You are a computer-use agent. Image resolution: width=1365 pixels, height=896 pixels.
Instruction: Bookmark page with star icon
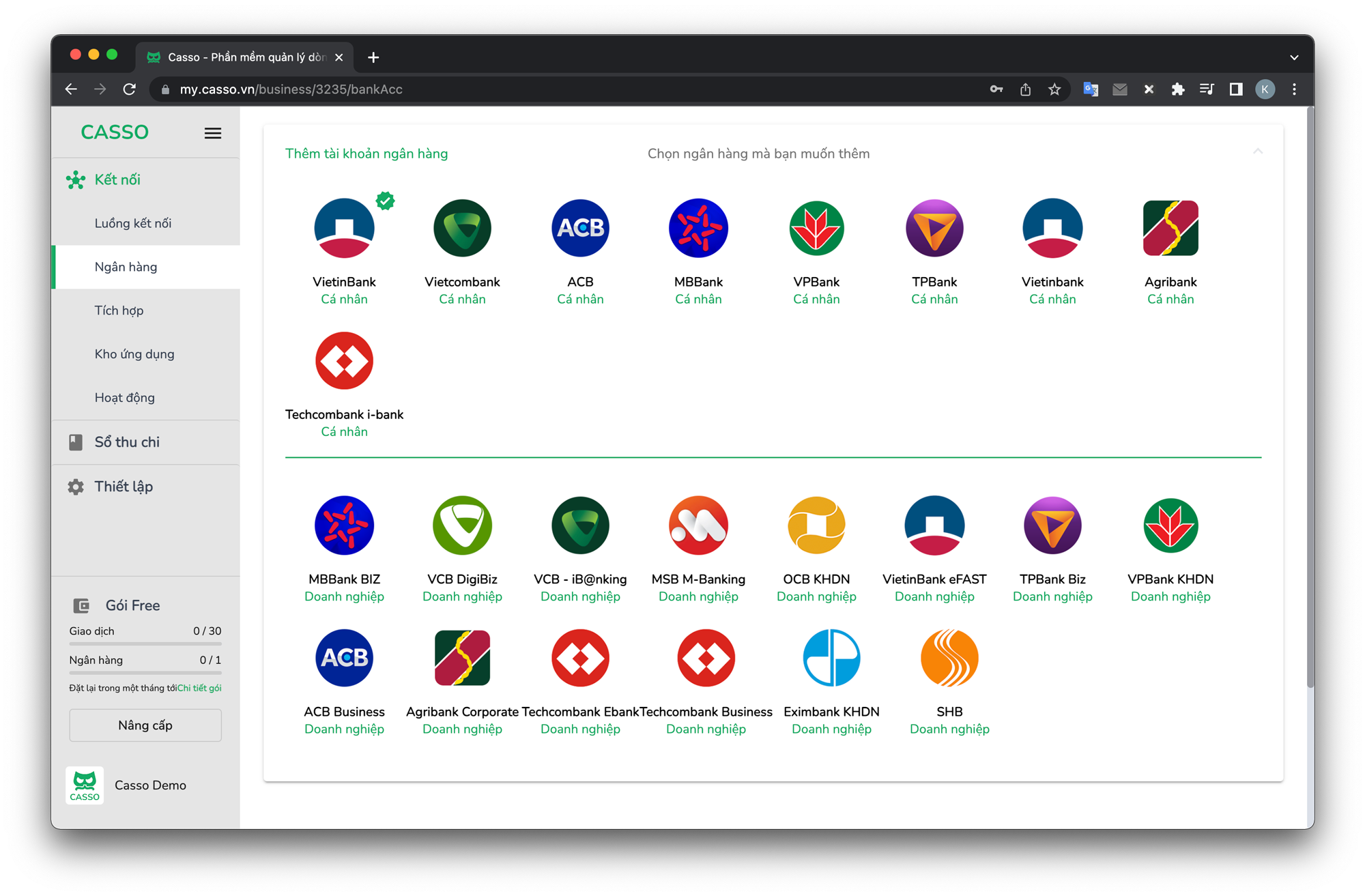coord(1054,89)
